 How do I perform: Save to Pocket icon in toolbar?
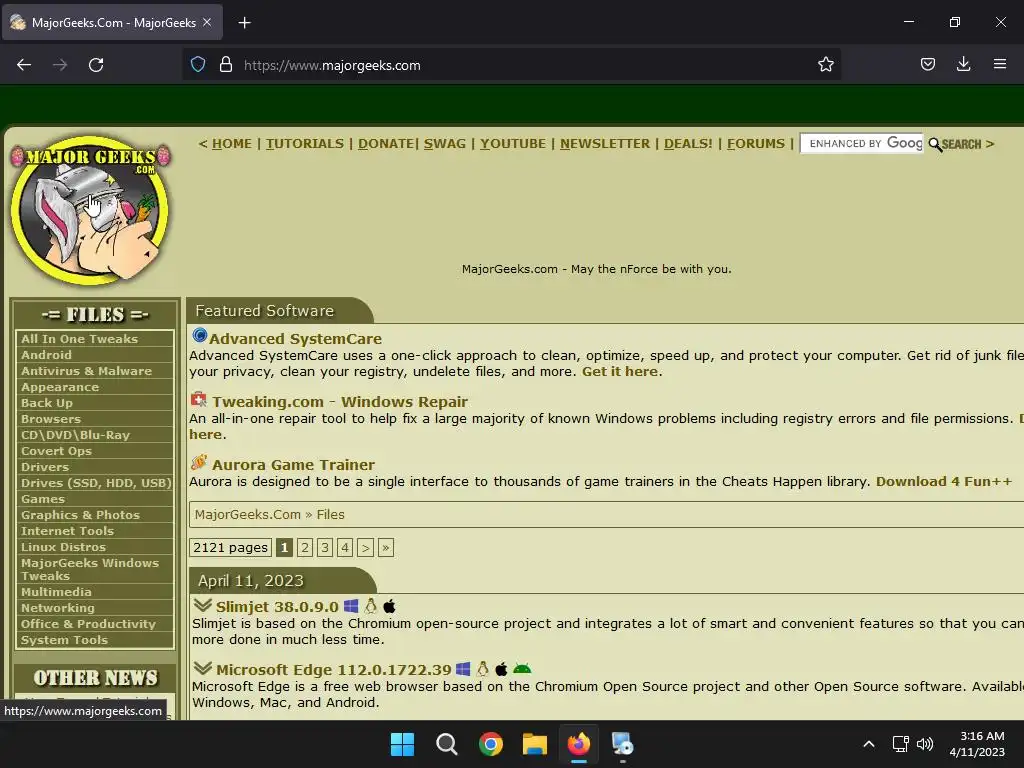point(927,65)
